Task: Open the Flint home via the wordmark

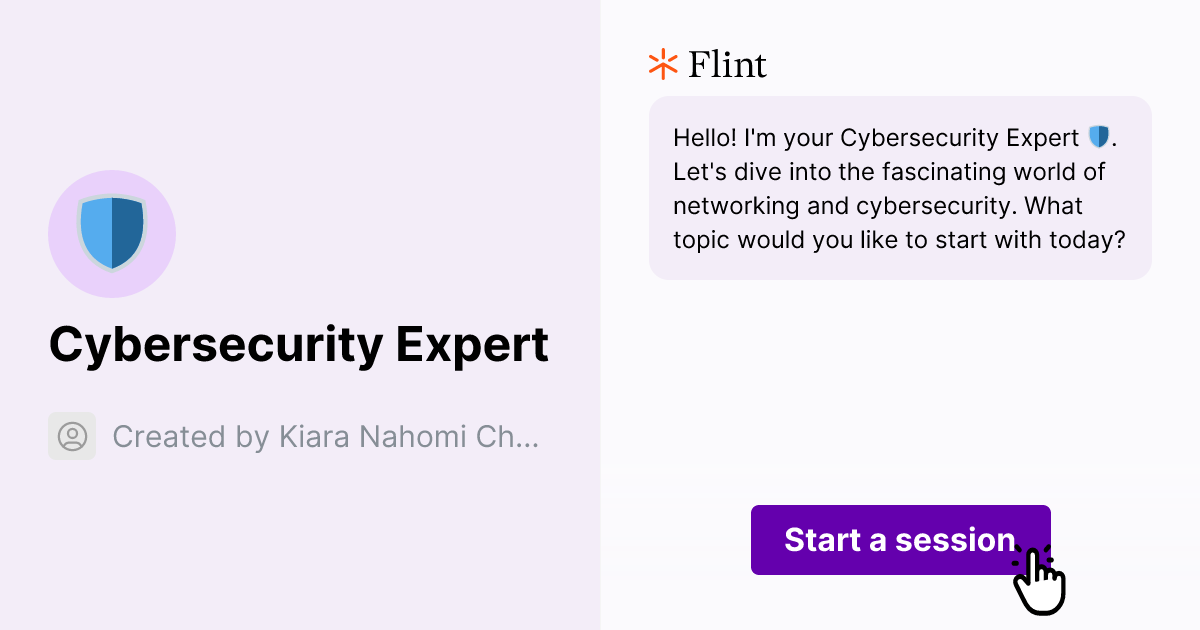Action: coord(727,64)
